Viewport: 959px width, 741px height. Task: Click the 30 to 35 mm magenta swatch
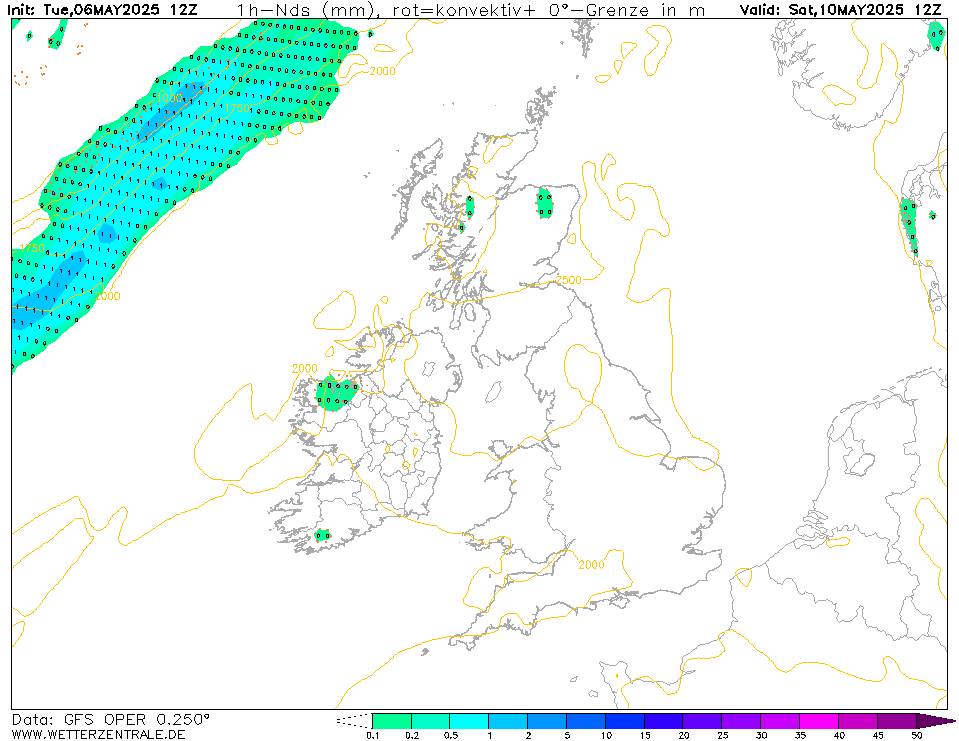coord(780,721)
